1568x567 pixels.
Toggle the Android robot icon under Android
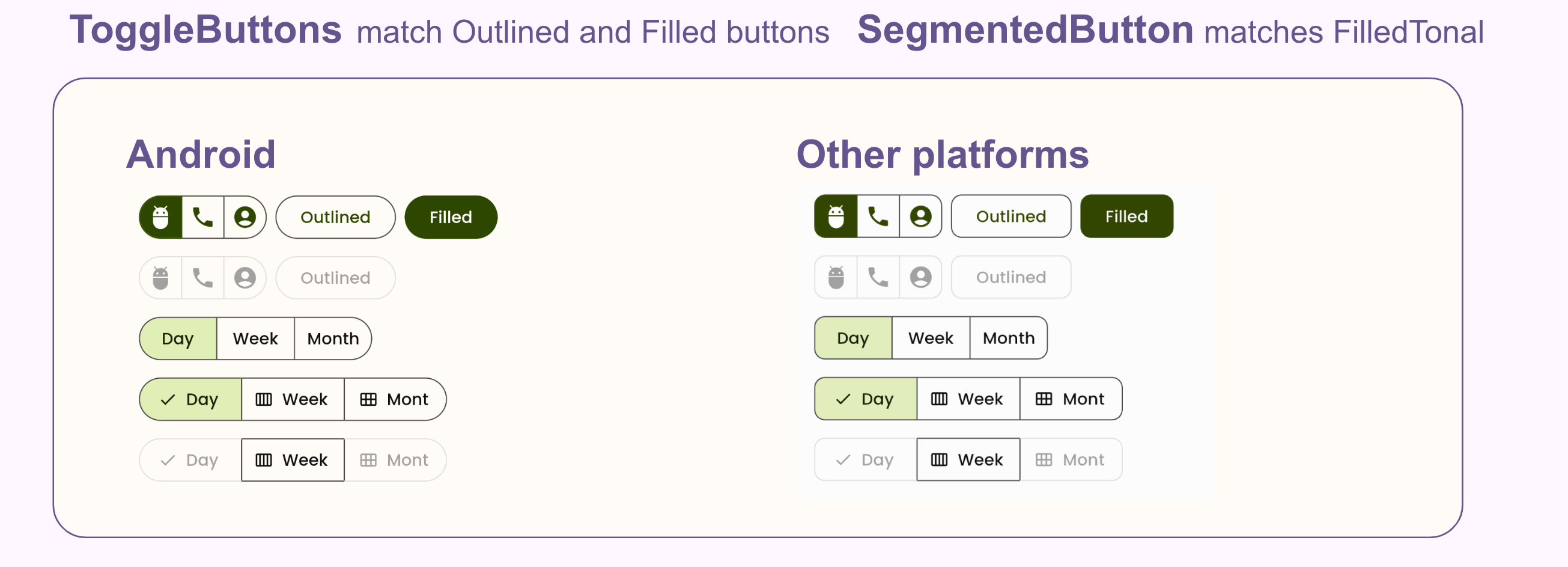[160, 217]
